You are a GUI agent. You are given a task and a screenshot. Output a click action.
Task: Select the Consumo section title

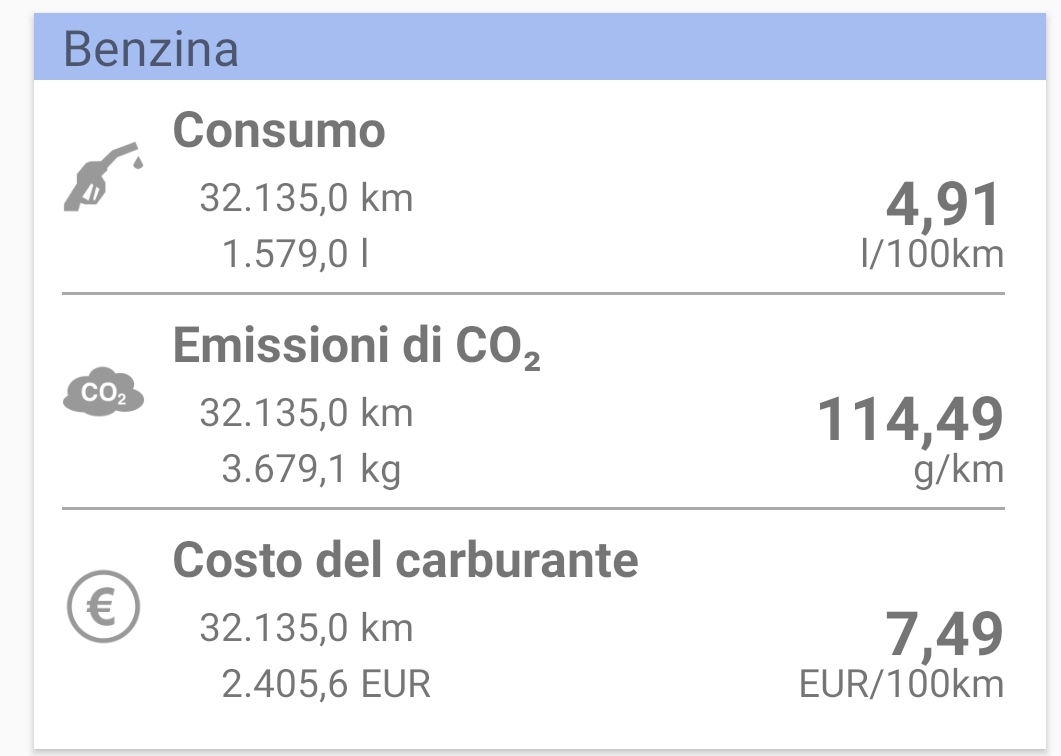pyautogui.click(x=279, y=130)
